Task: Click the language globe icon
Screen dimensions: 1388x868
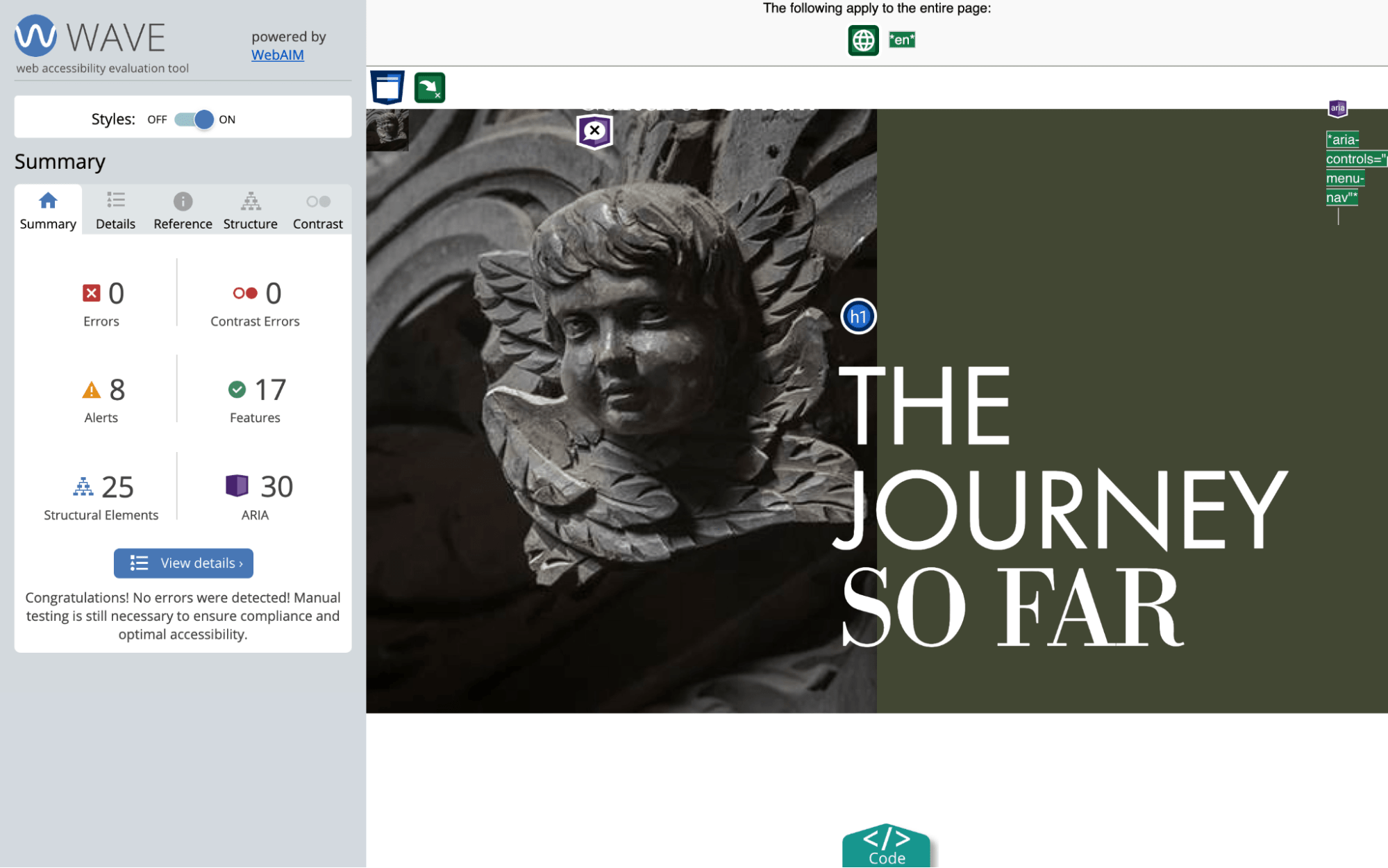Action: [x=863, y=39]
